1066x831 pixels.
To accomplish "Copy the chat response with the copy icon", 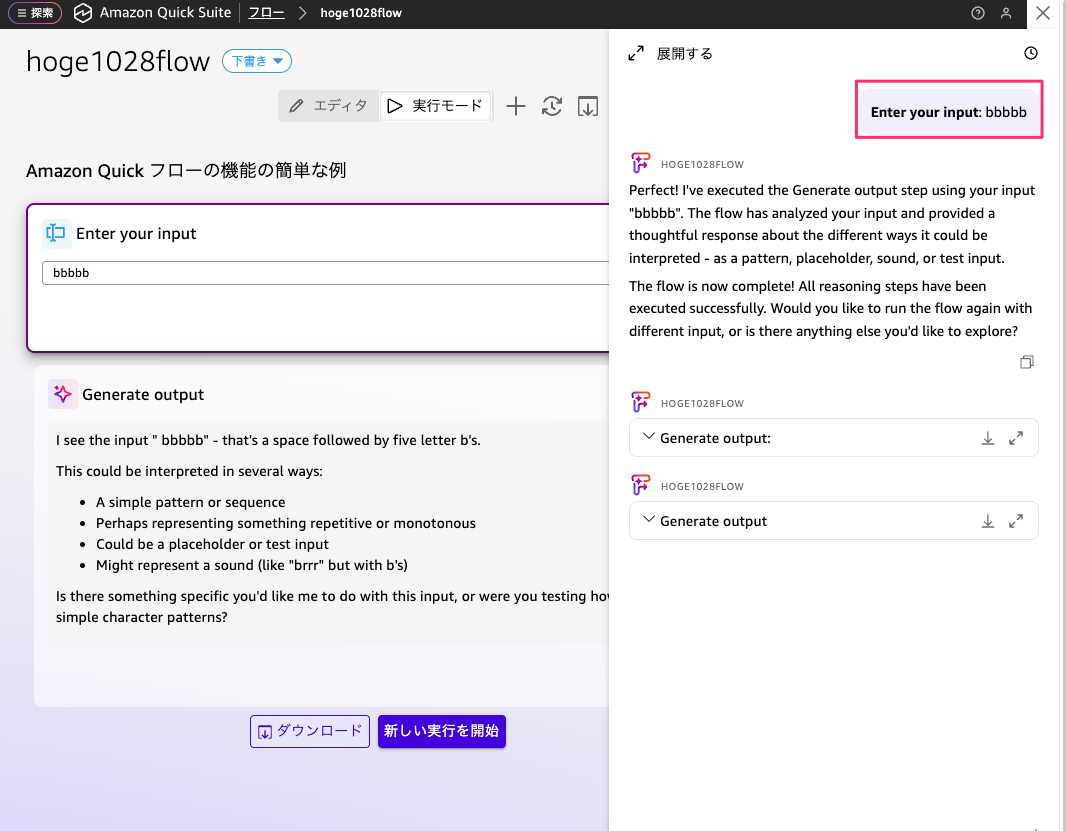I will tap(1026, 362).
